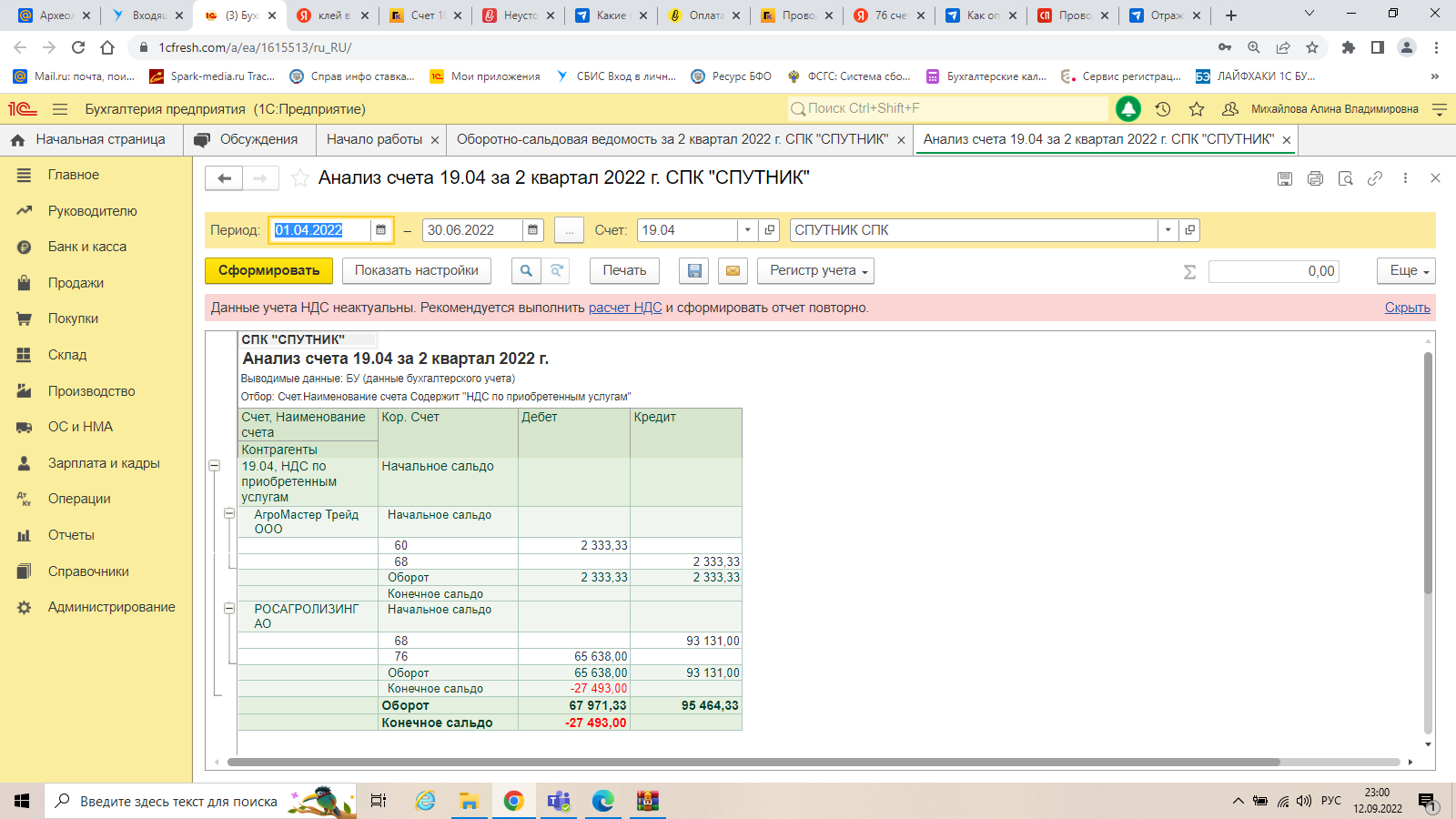Collapse 19.04 НДС group in report
Image resolution: width=1456 pixels, height=819 pixels.
pyautogui.click(x=215, y=466)
